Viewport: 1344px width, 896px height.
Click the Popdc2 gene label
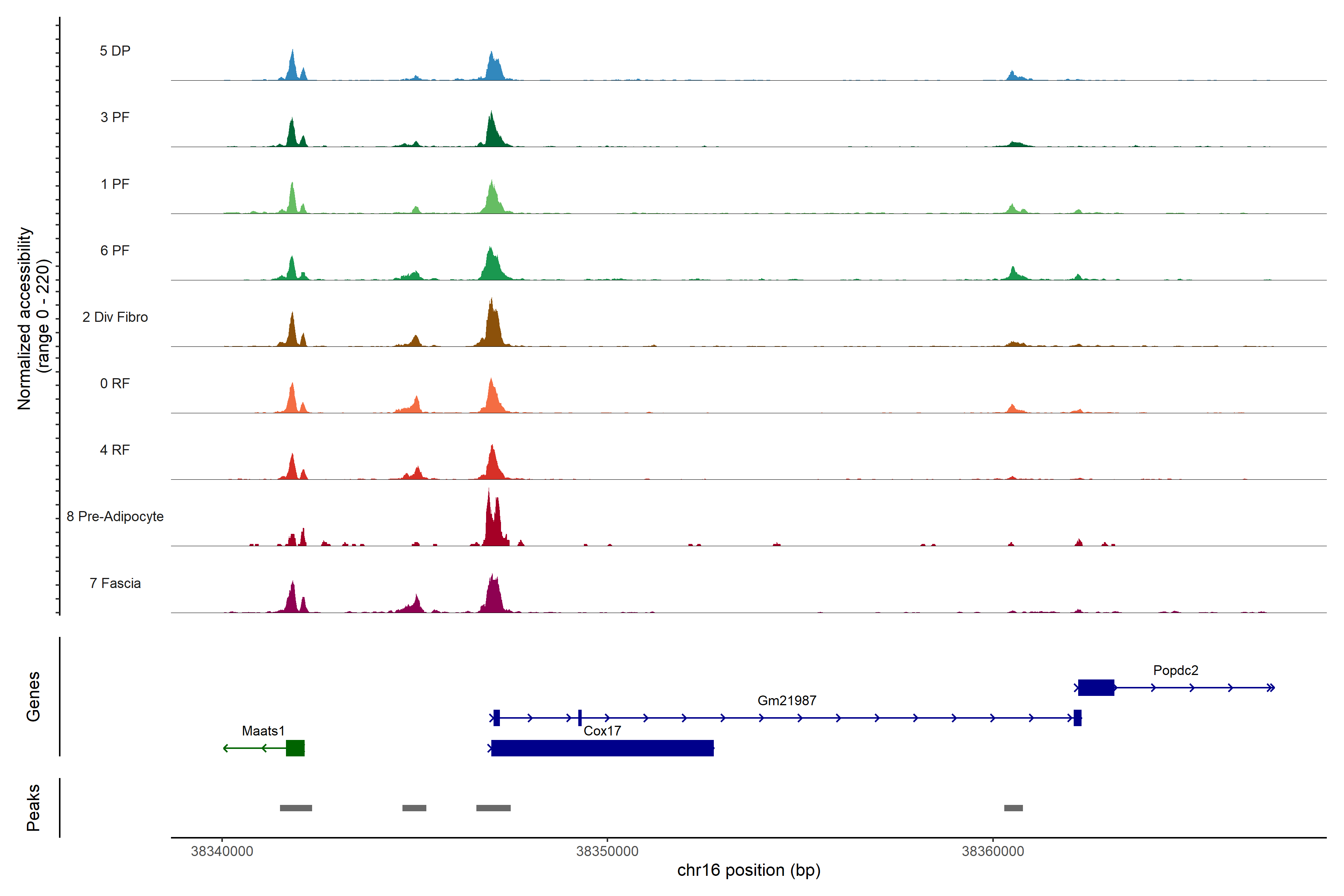coord(1175,670)
